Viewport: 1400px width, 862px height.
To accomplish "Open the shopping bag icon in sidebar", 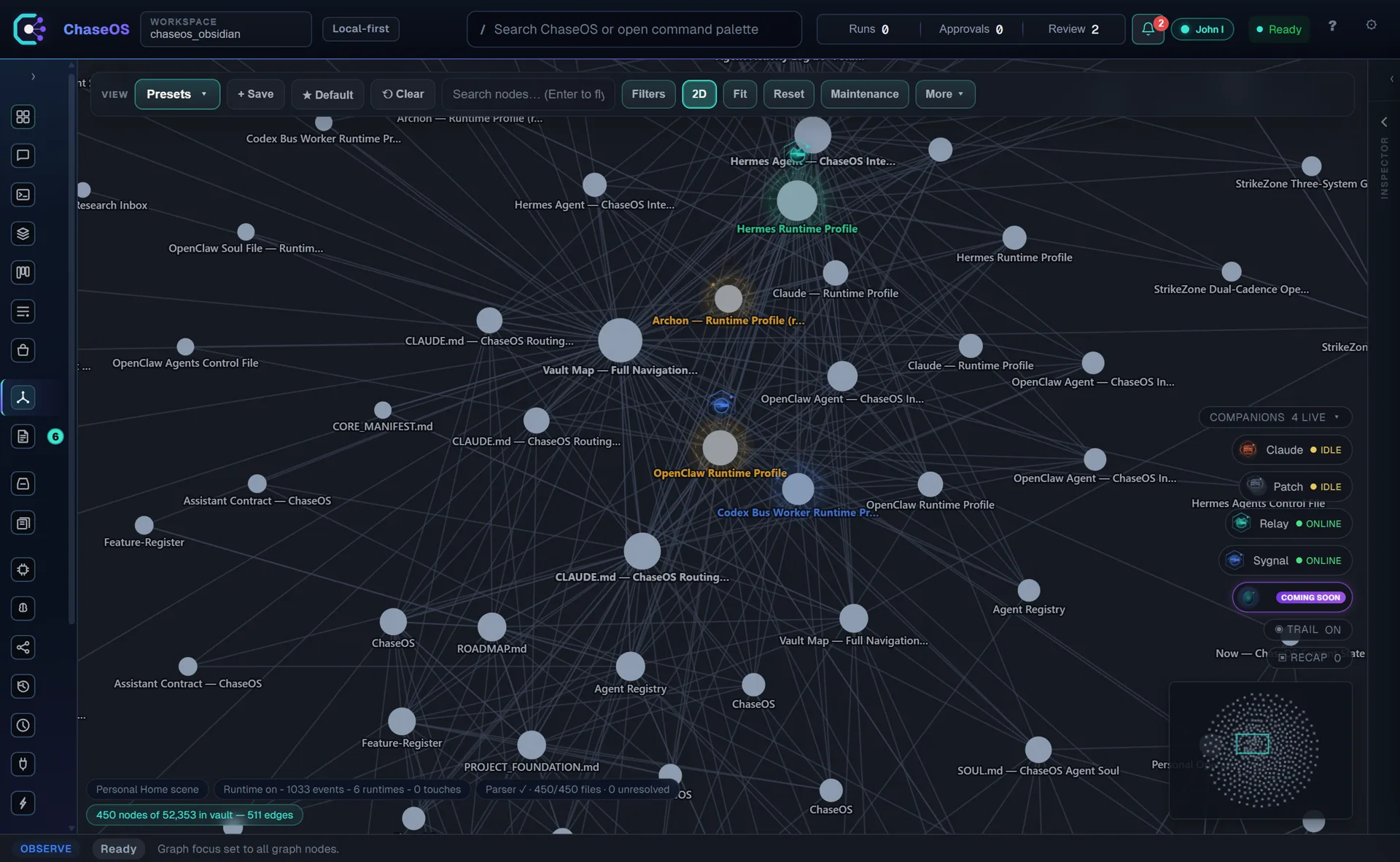I will pos(23,351).
